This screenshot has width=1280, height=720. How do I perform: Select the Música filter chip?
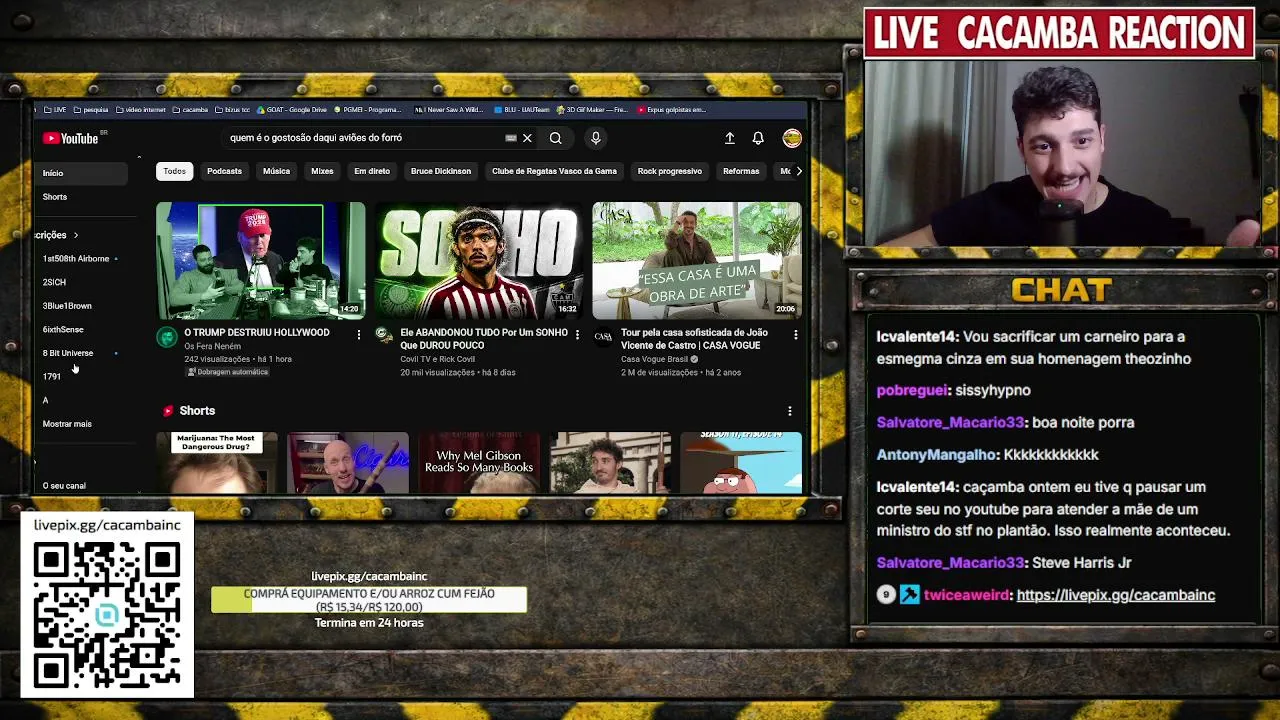pyautogui.click(x=276, y=171)
